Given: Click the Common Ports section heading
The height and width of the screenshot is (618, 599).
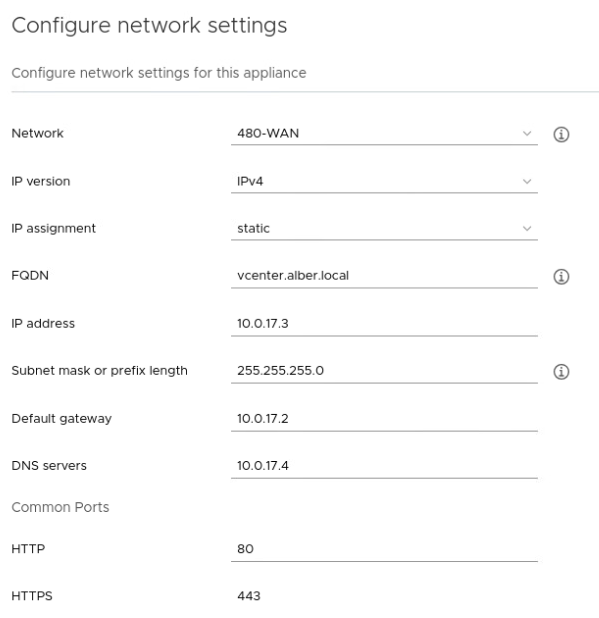Looking at the screenshot, I should tap(60, 507).
